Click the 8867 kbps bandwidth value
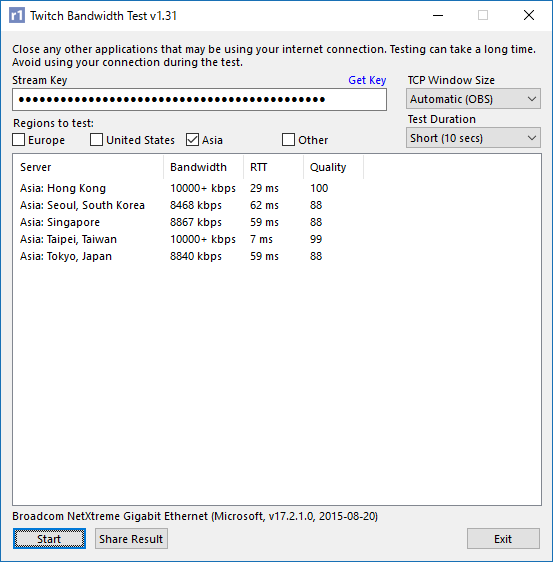553x562 pixels. pyautogui.click(x=196, y=222)
